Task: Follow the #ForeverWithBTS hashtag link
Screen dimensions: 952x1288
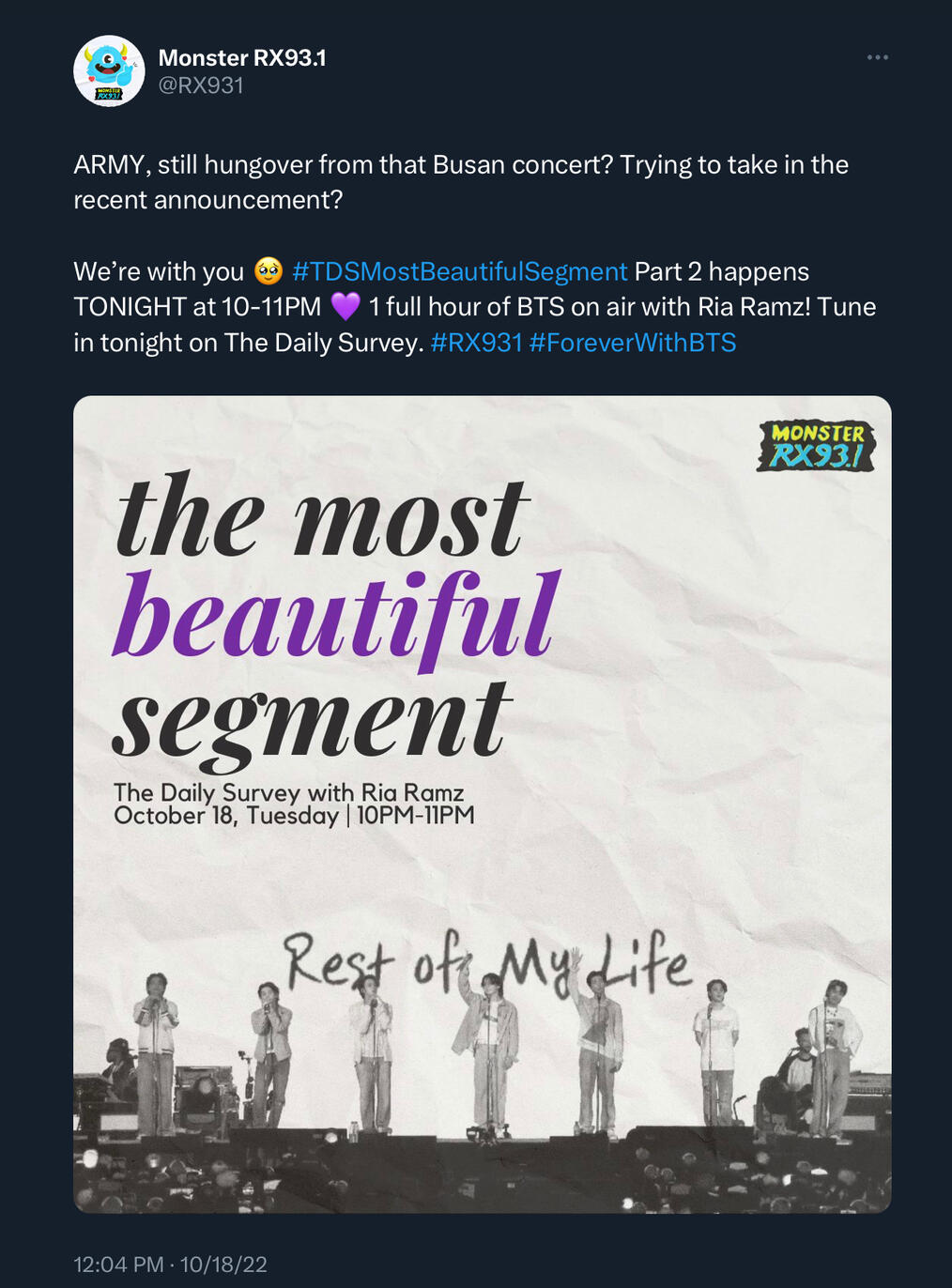Action: point(633,343)
